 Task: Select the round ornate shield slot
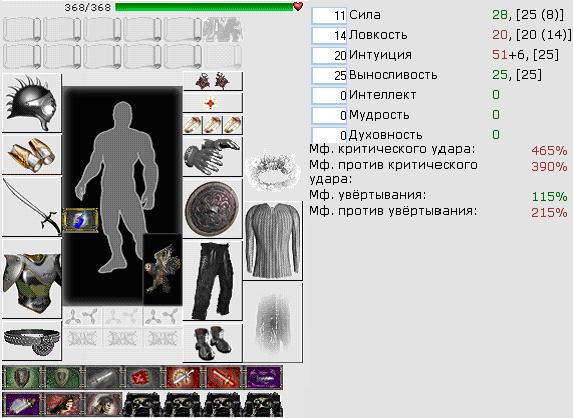(x=213, y=209)
